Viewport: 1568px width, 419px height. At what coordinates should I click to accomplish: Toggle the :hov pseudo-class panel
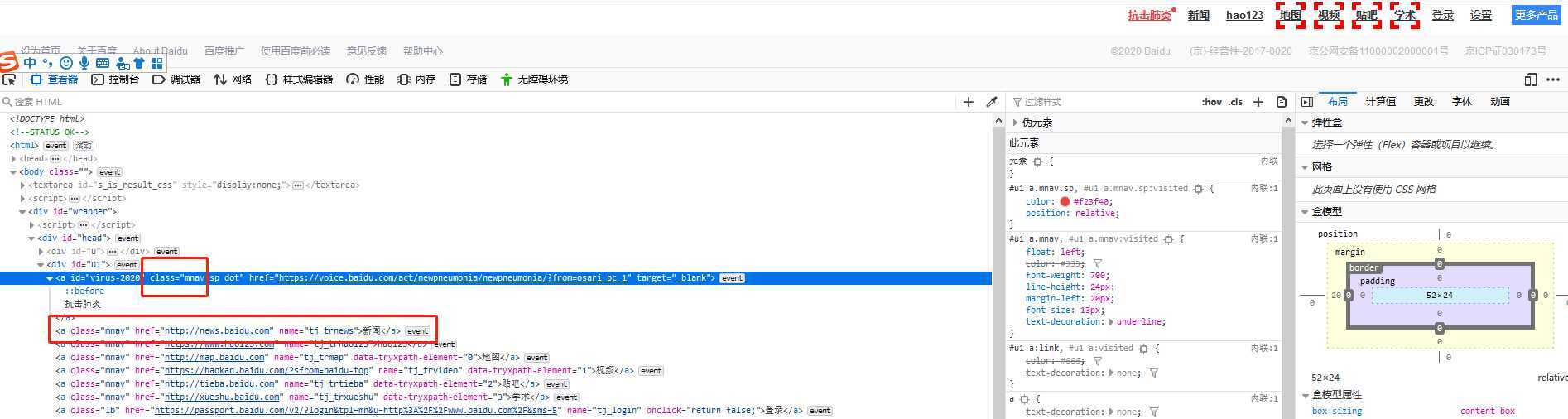coord(1212,102)
